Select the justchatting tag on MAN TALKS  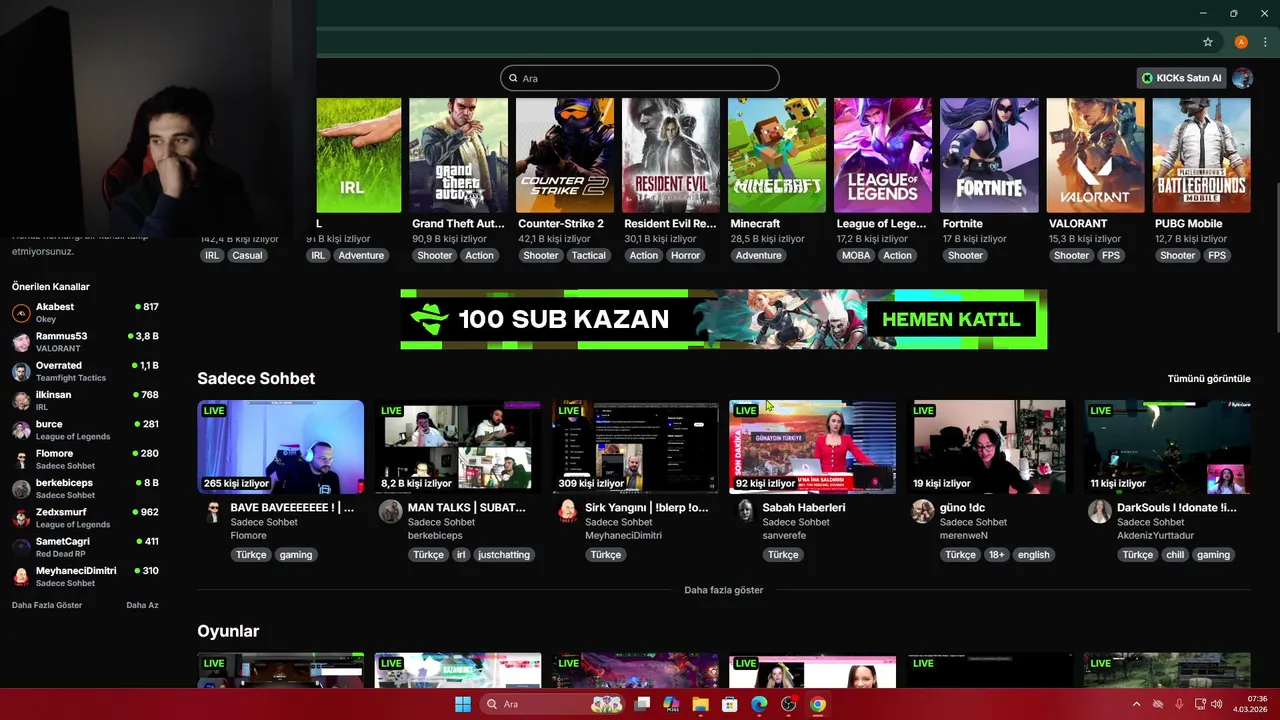point(504,555)
